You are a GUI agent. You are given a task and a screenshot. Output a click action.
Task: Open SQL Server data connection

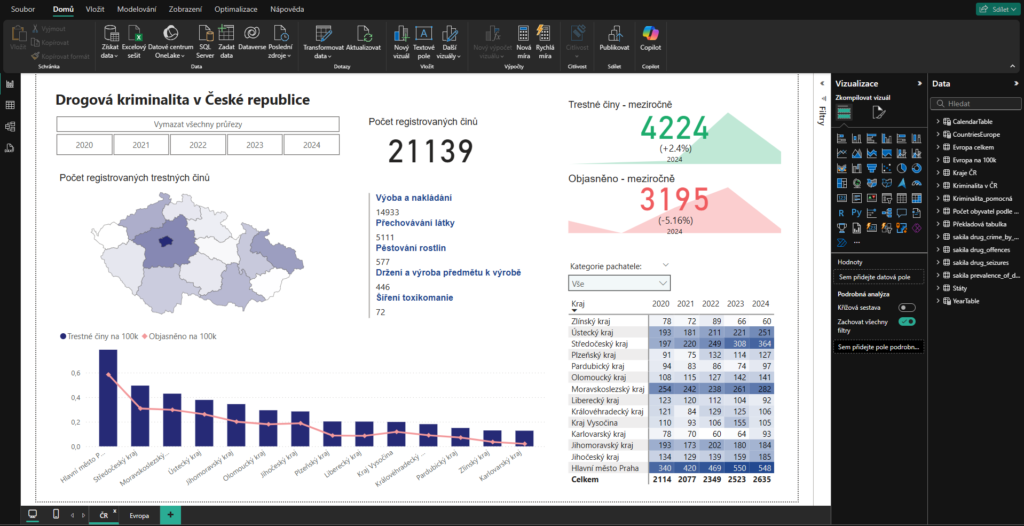(x=205, y=39)
